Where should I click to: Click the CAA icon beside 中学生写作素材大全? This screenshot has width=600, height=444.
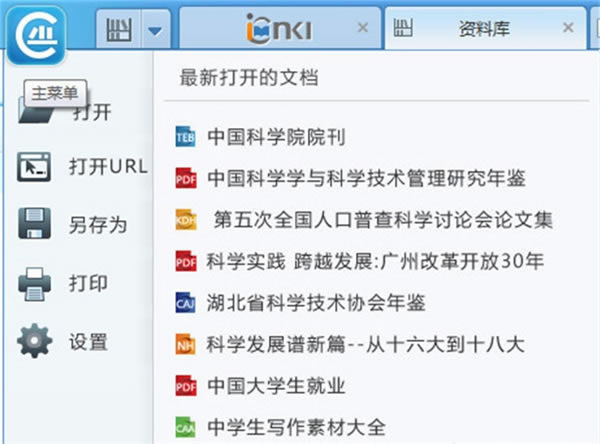click(186, 428)
